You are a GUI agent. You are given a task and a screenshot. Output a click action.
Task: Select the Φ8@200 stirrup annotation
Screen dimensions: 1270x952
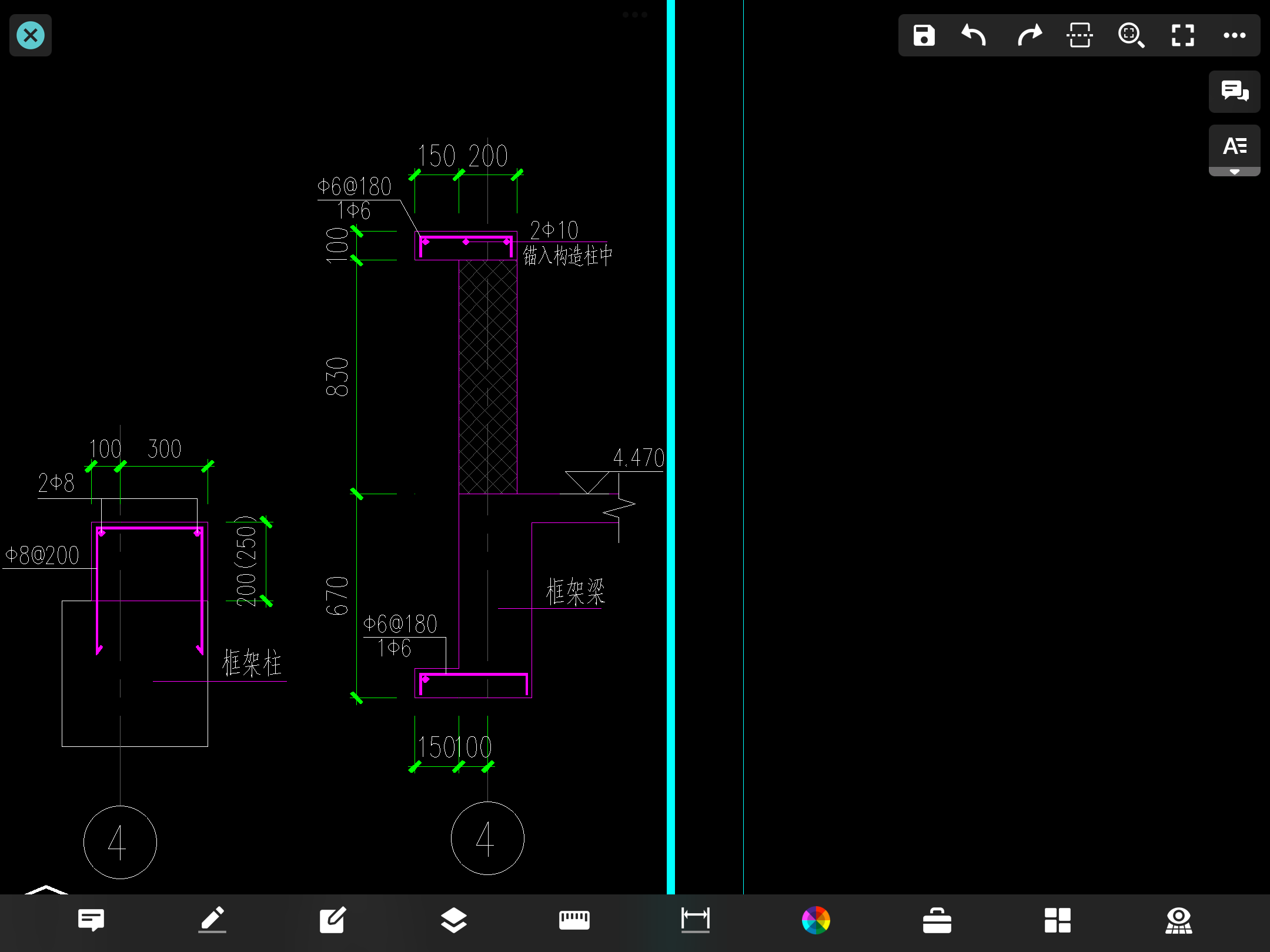pos(42,555)
